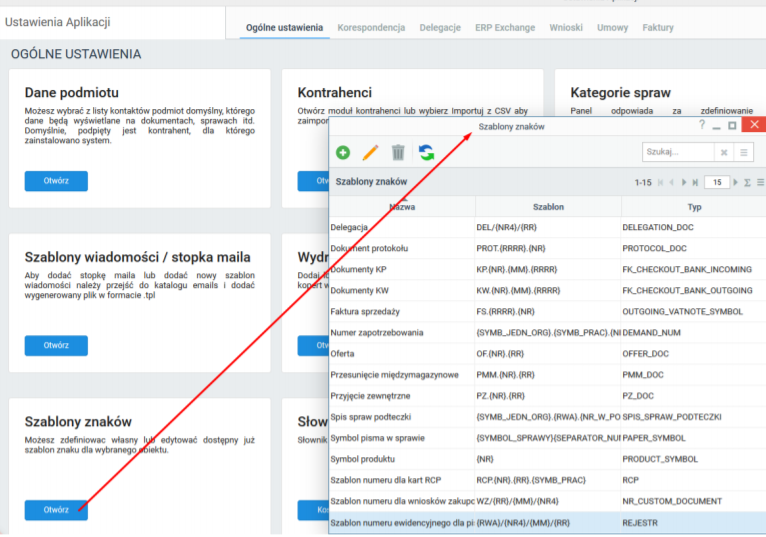Click Otwórz under Szablony wiadomości / stopka maila
The image size is (766, 537).
(x=56, y=345)
